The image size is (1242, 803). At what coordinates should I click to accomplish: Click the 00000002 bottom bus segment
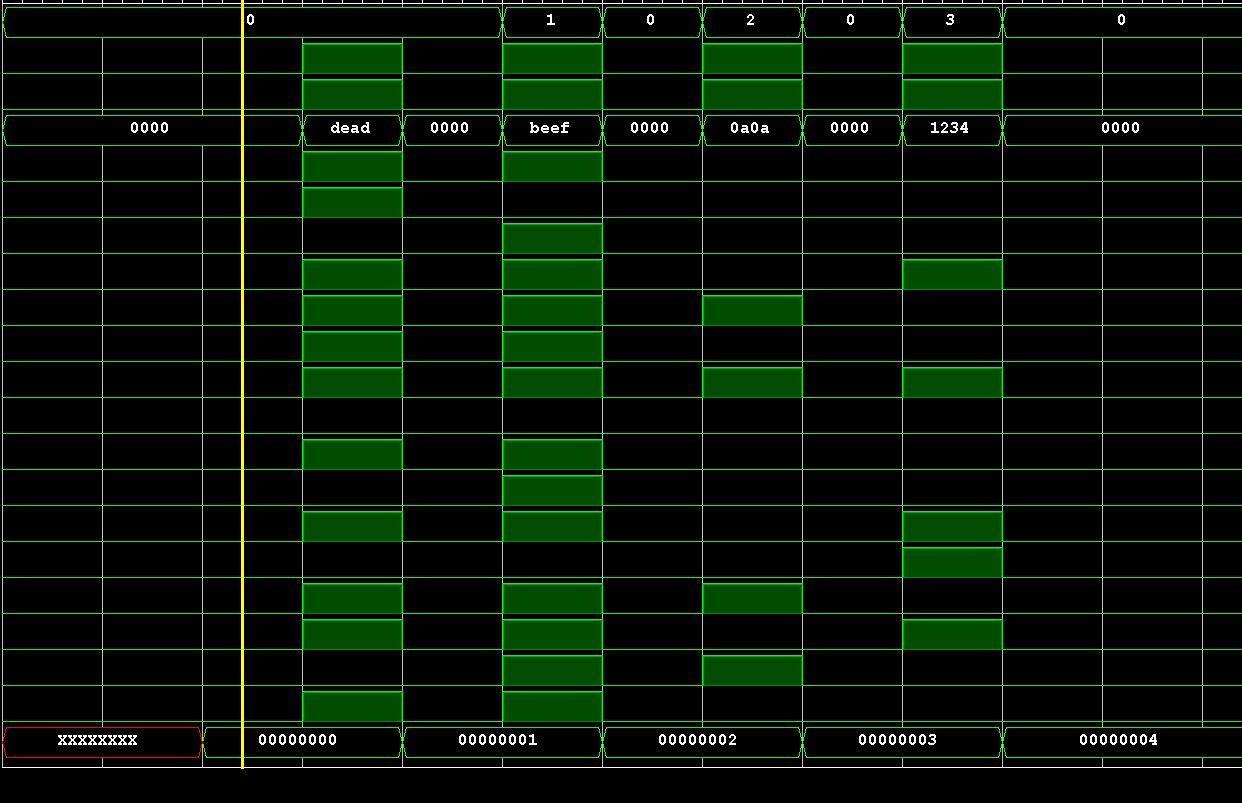point(700,741)
